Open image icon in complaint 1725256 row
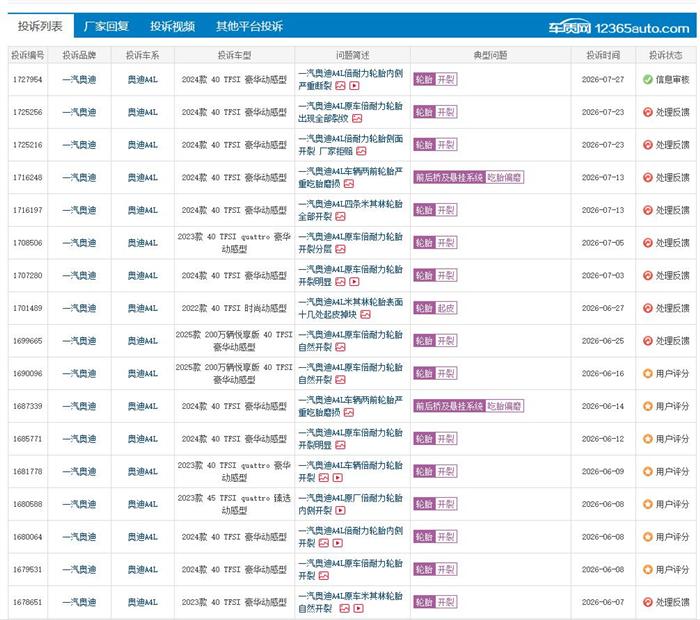This screenshot has width=700, height=620. click(357, 118)
